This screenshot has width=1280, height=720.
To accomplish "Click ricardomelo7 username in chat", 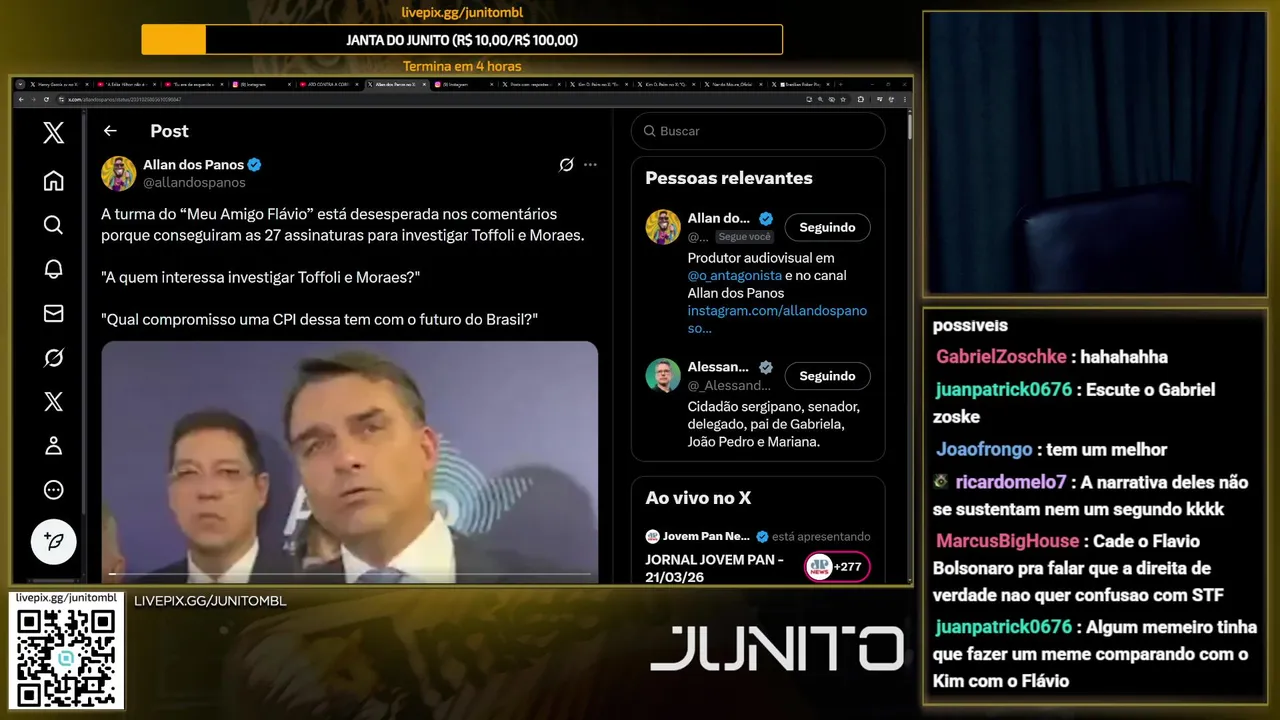I will [1011, 482].
